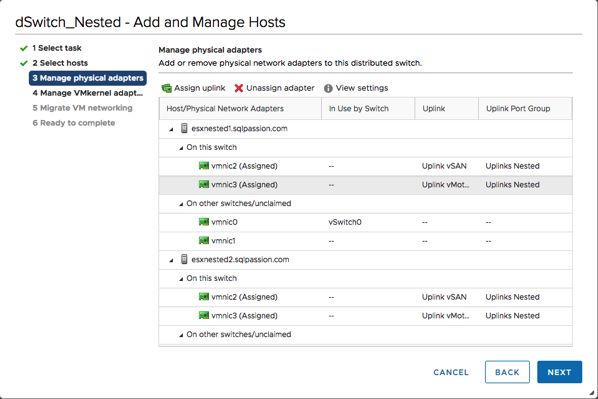Select vmnic3 (Assigned) row under esxnested1

click(365, 185)
